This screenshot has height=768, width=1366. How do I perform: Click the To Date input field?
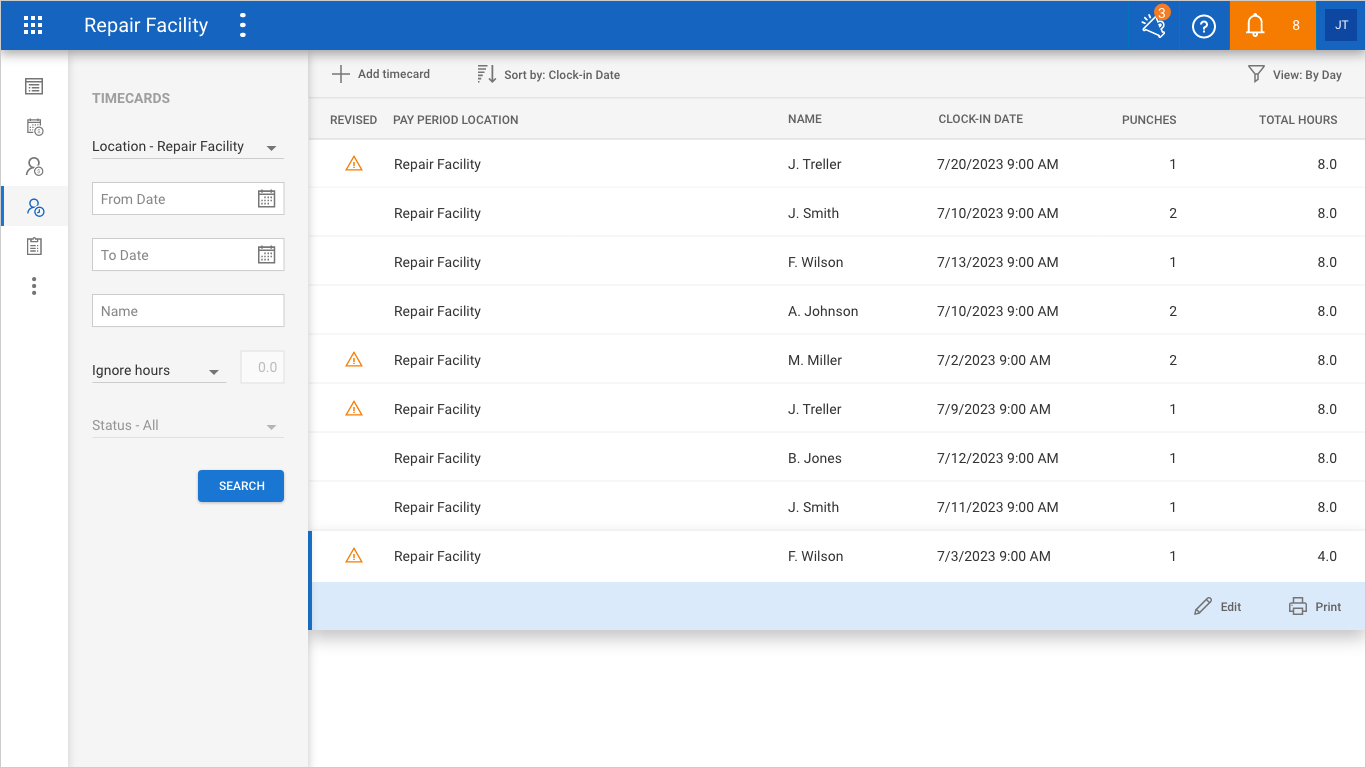188,255
